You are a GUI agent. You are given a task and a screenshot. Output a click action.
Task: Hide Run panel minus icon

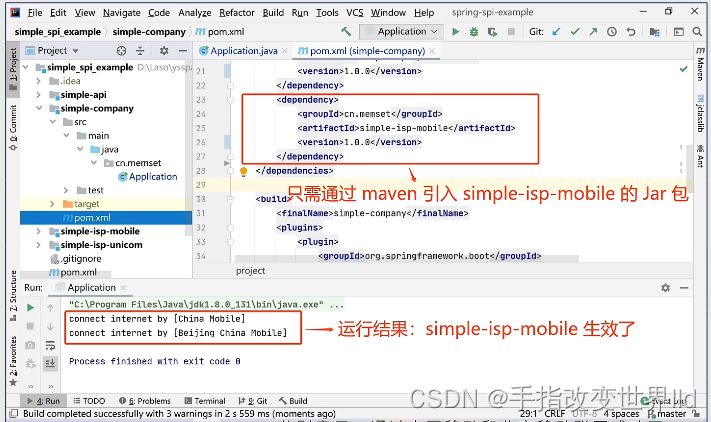684,288
